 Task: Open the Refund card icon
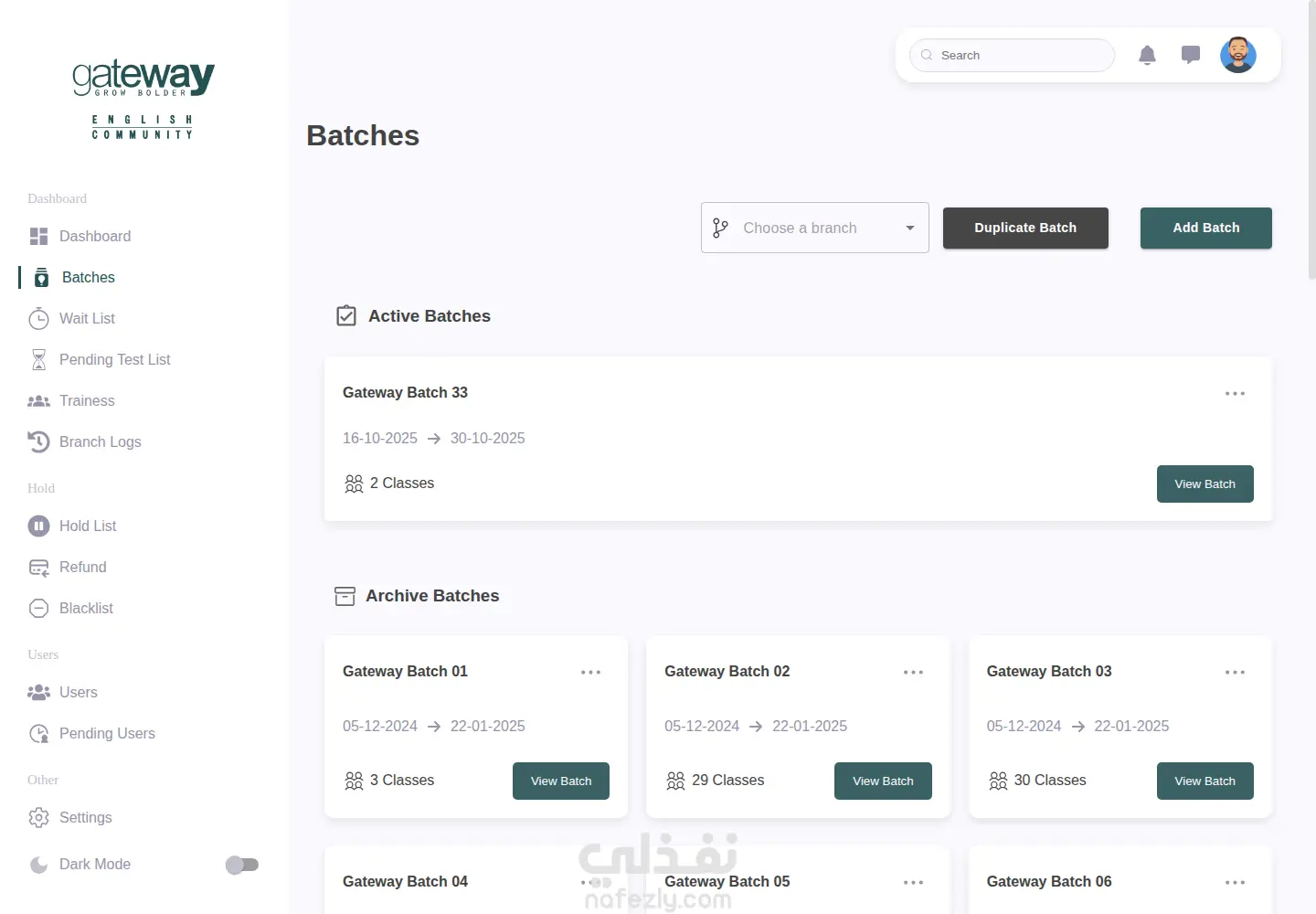tap(38, 567)
